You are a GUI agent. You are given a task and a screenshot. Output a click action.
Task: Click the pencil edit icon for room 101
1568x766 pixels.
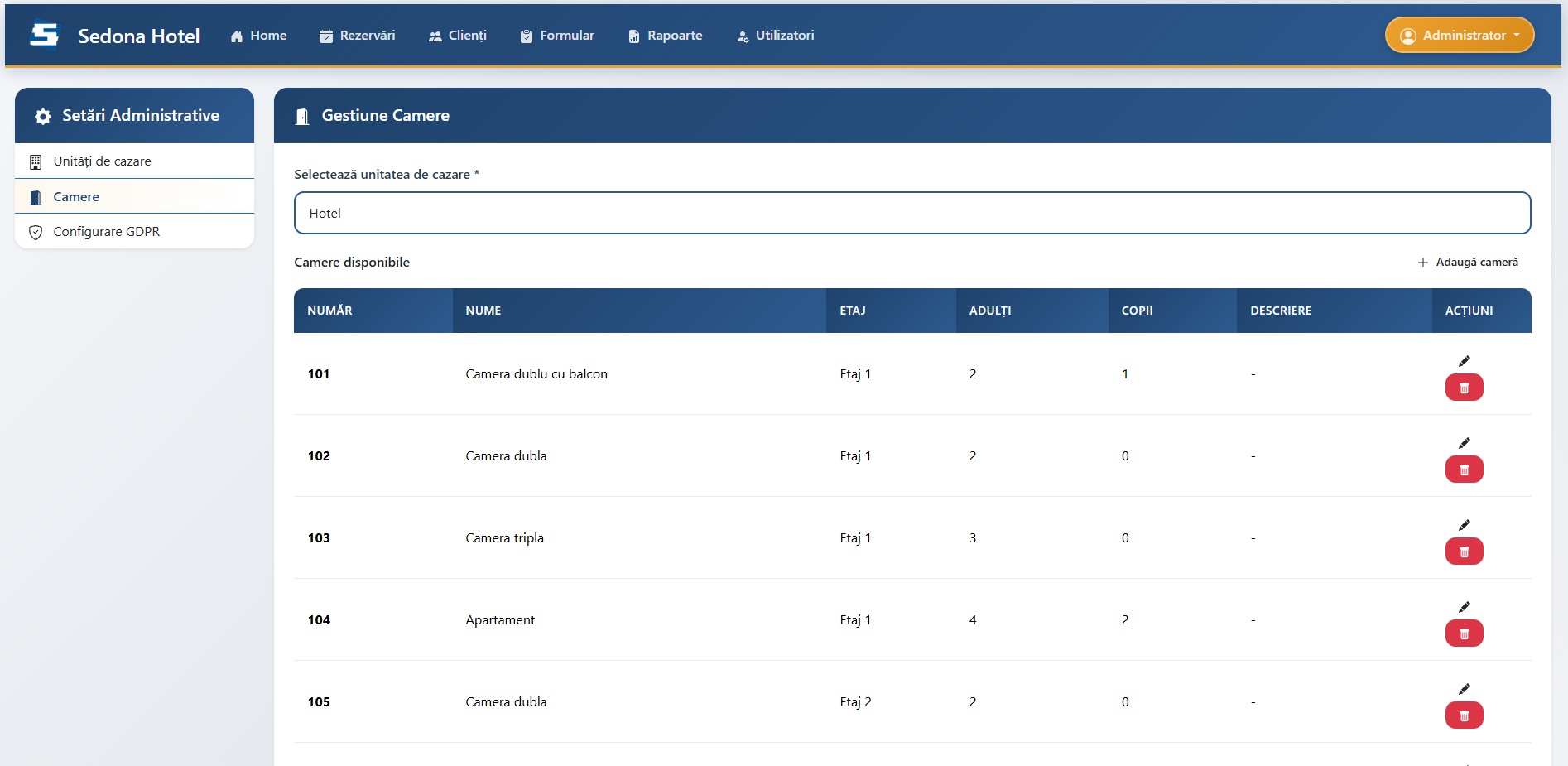1464,361
